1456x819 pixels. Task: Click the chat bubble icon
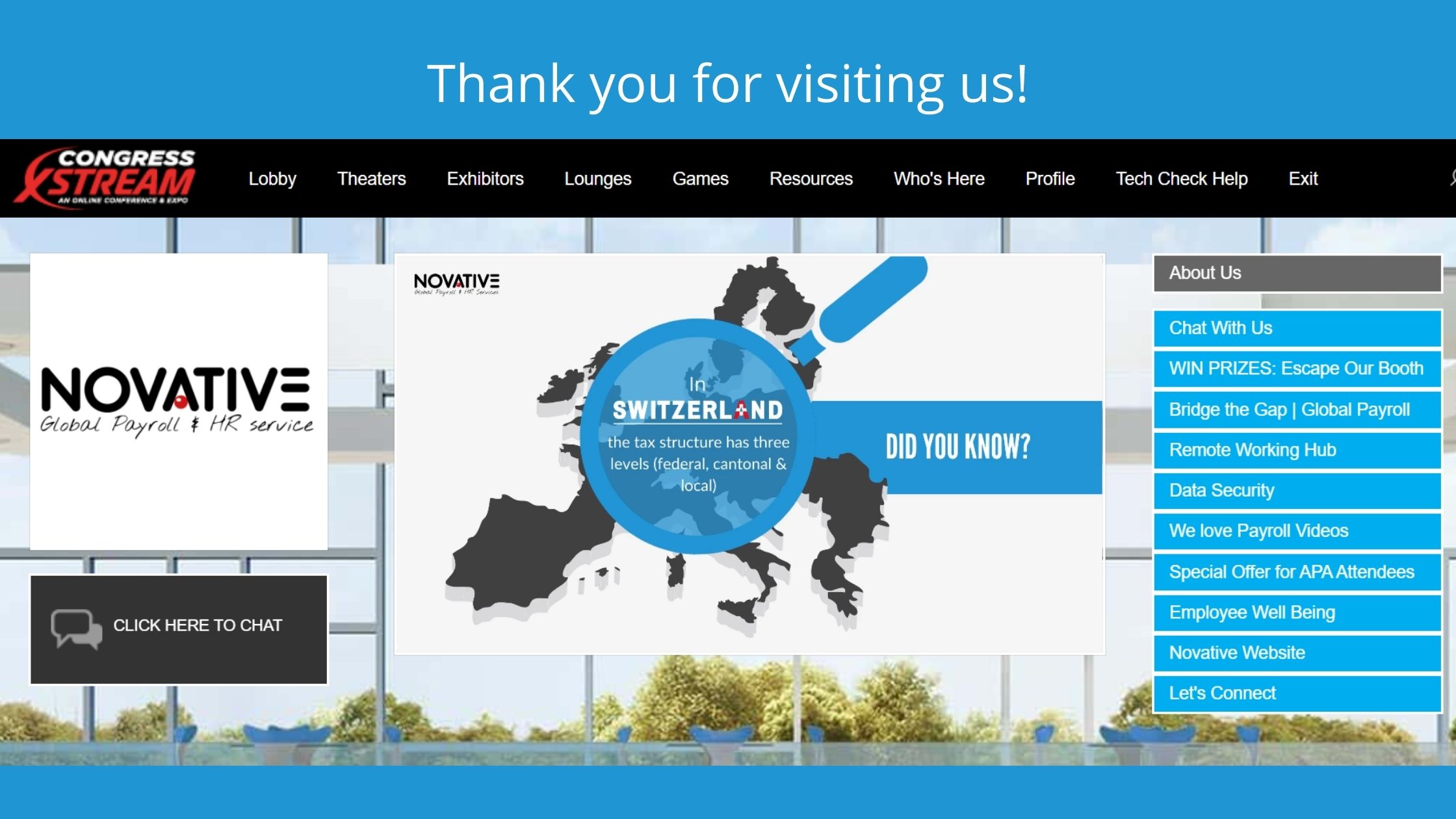pos(77,628)
